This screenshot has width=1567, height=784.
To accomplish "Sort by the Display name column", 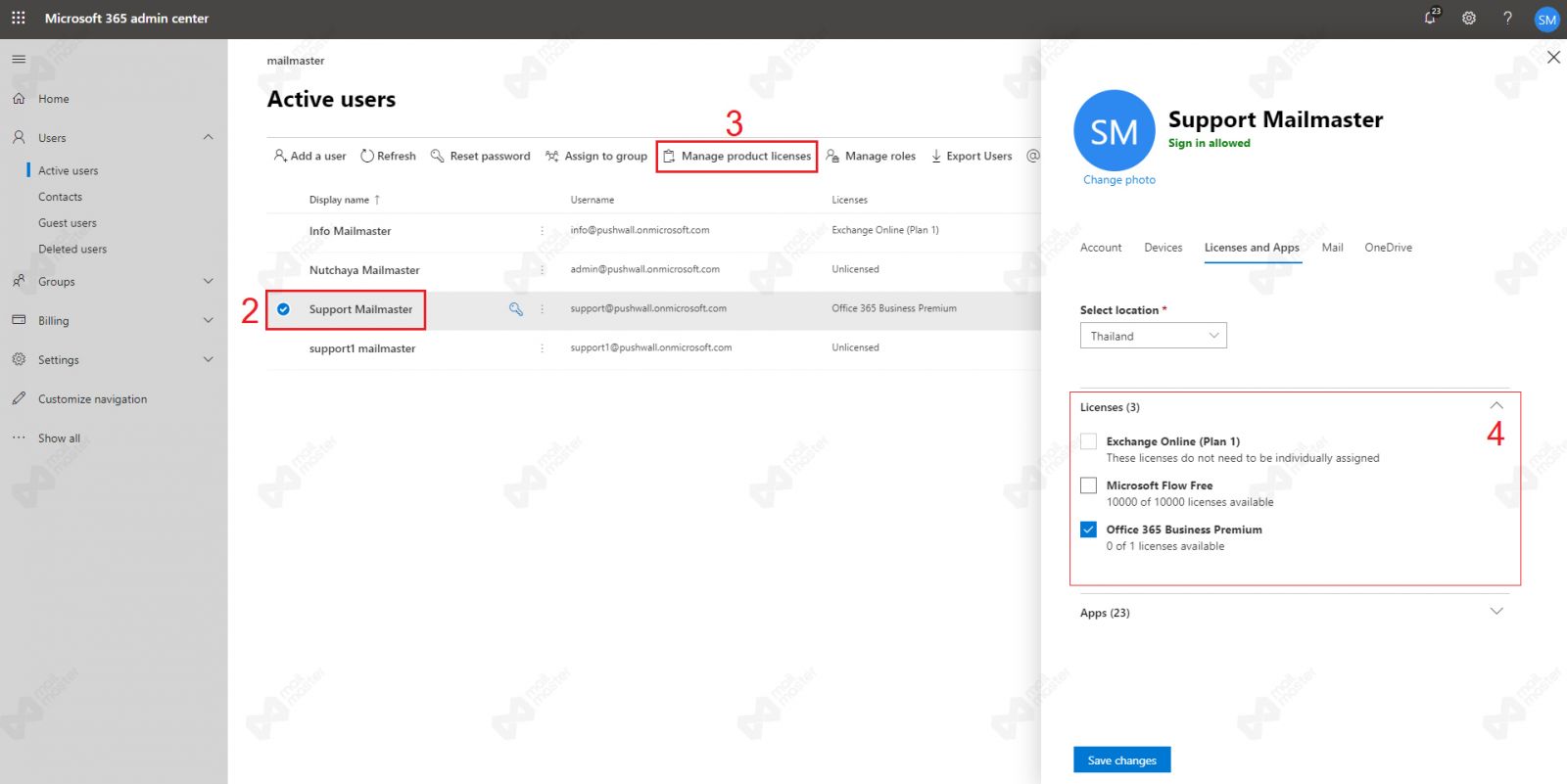I will pyautogui.click(x=344, y=200).
